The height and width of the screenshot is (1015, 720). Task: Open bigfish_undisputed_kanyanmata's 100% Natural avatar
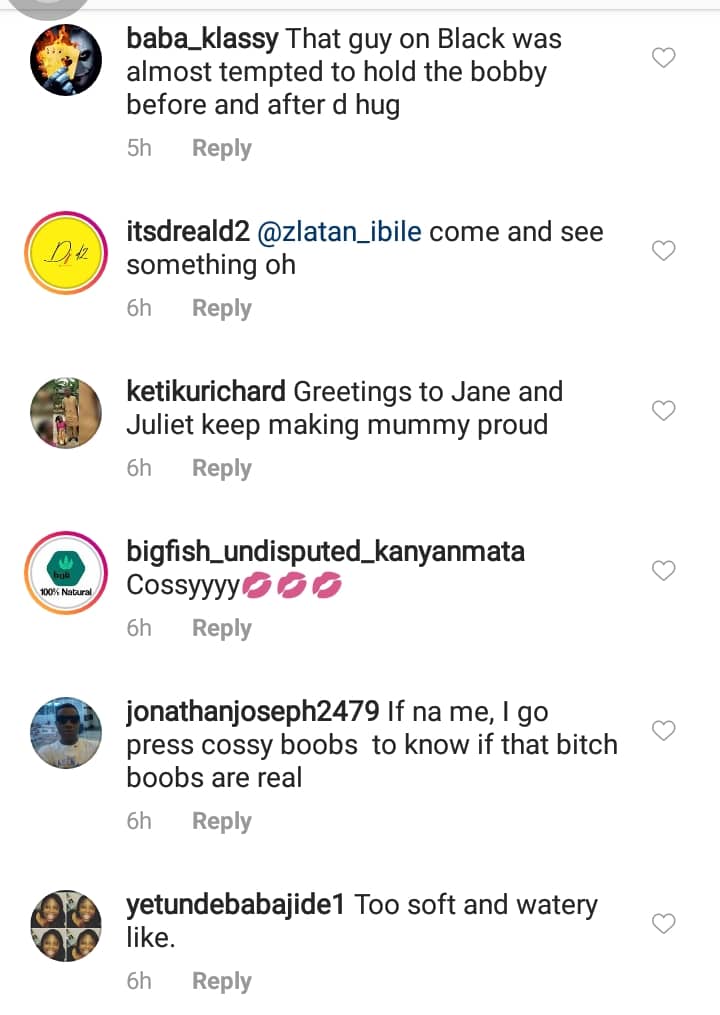click(x=66, y=573)
